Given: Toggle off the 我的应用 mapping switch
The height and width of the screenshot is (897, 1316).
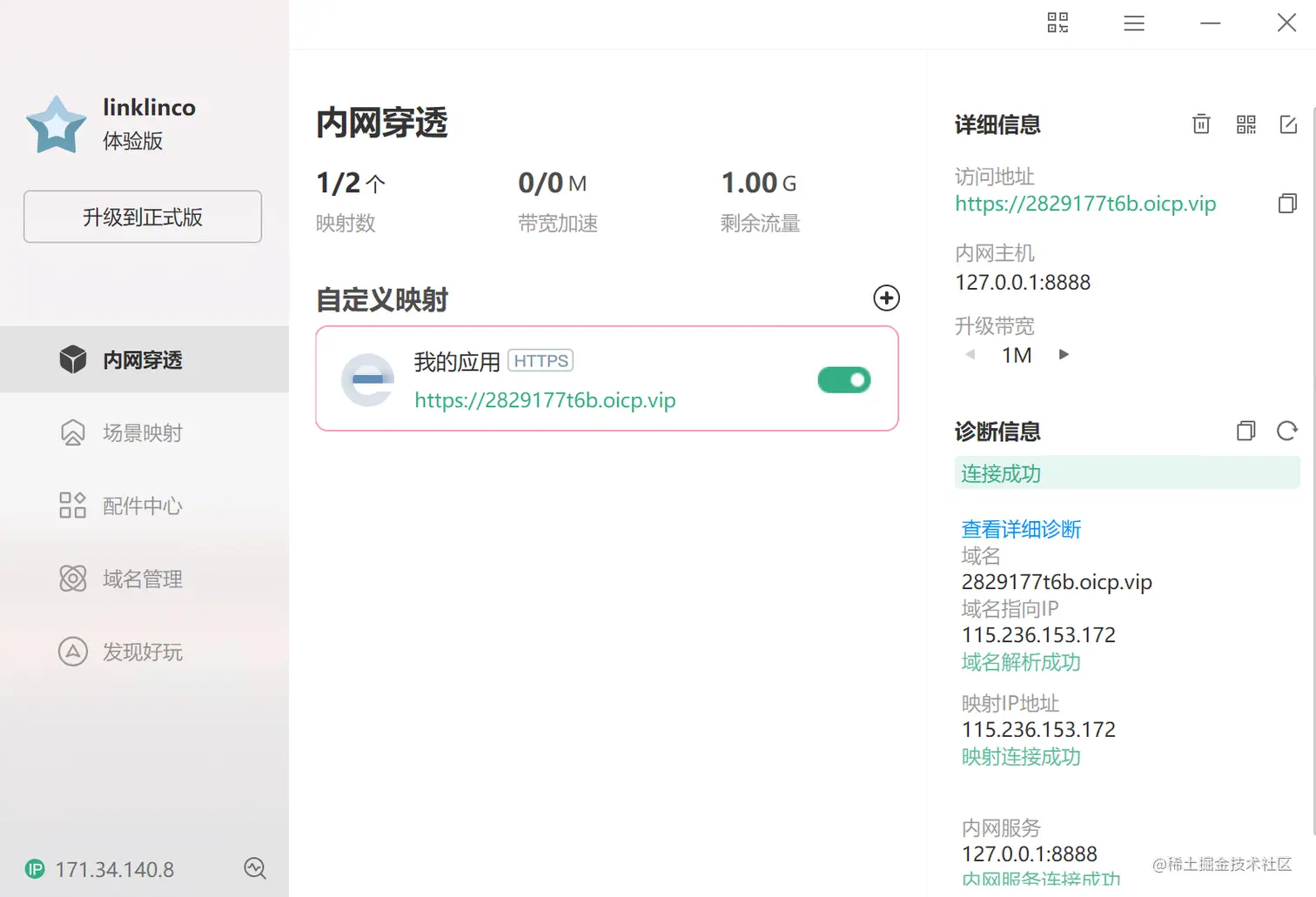Looking at the screenshot, I should click(844, 380).
